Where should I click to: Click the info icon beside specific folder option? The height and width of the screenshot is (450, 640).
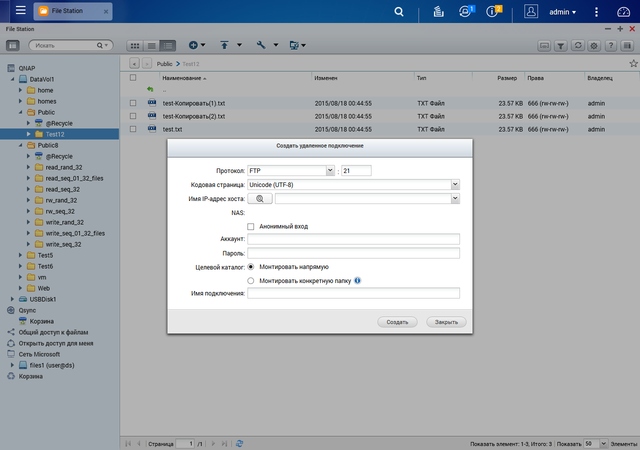coord(357,281)
